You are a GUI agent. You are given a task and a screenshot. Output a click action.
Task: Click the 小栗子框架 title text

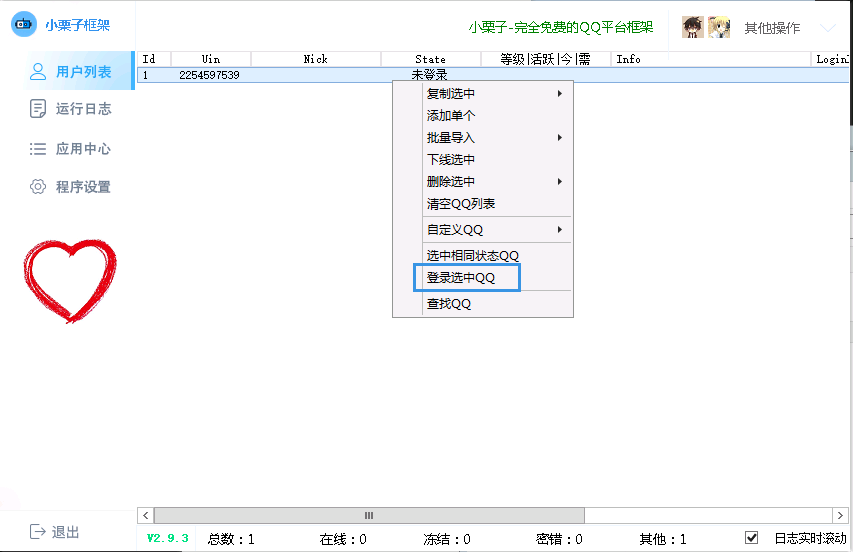pos(77,25)
